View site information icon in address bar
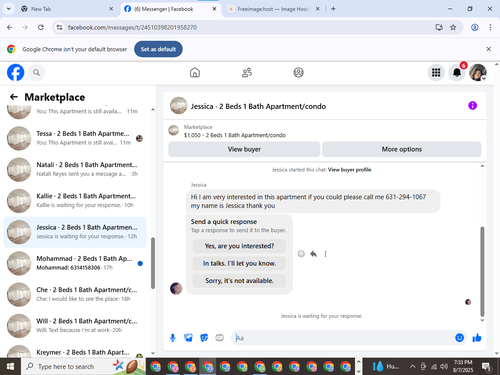The width and height of the screenshot is (500, 375). [x=59, y=27]
